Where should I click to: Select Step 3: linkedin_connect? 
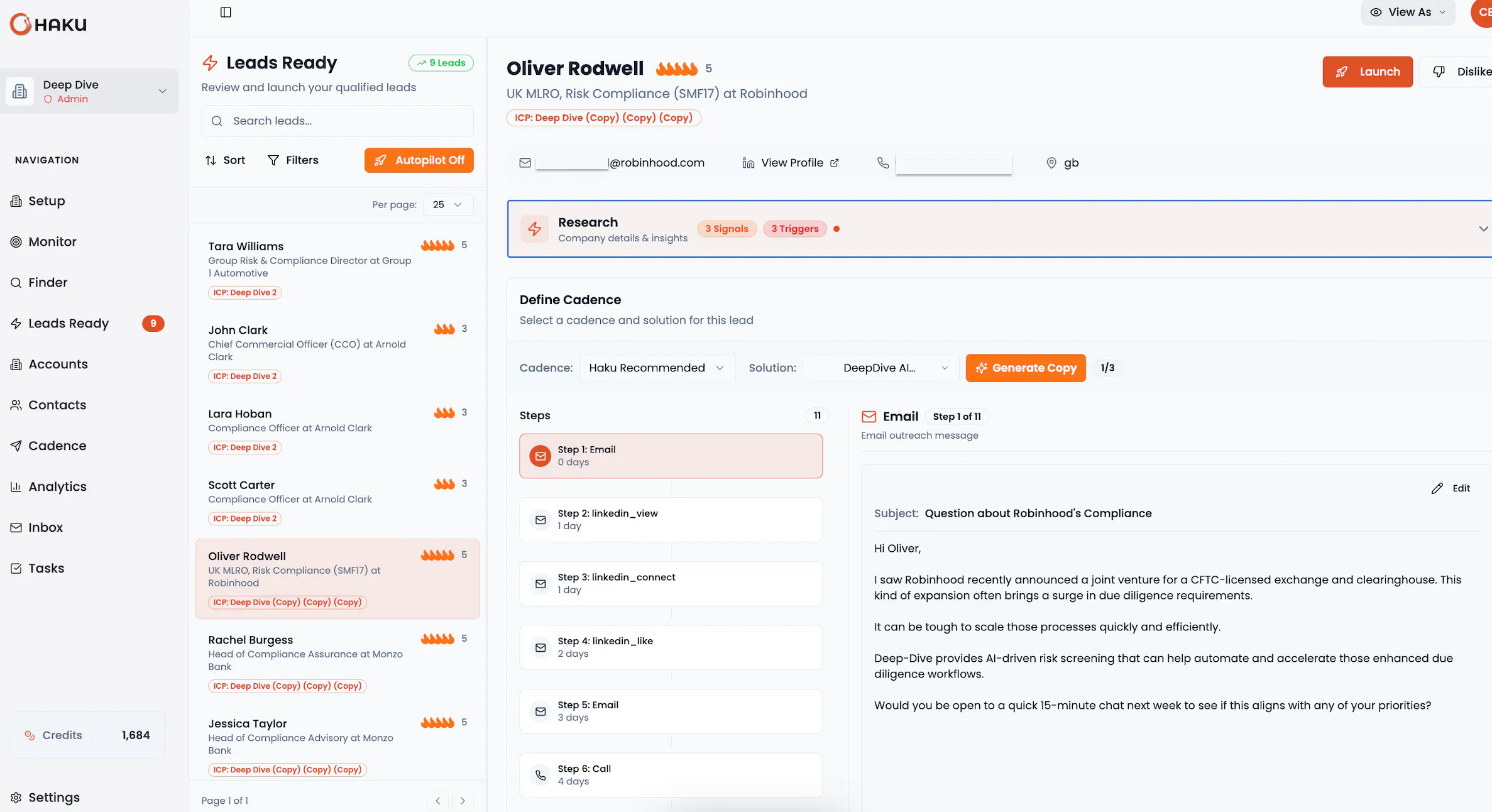pos(671,584)
